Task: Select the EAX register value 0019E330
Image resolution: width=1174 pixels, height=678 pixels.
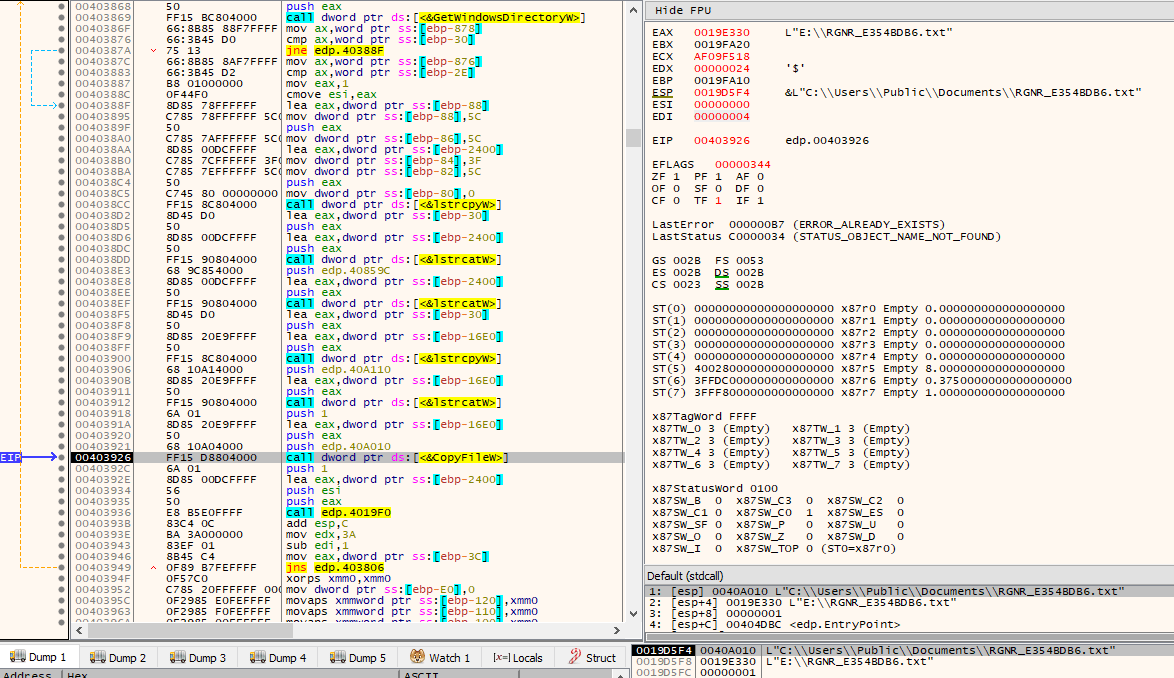Action: 721,33
